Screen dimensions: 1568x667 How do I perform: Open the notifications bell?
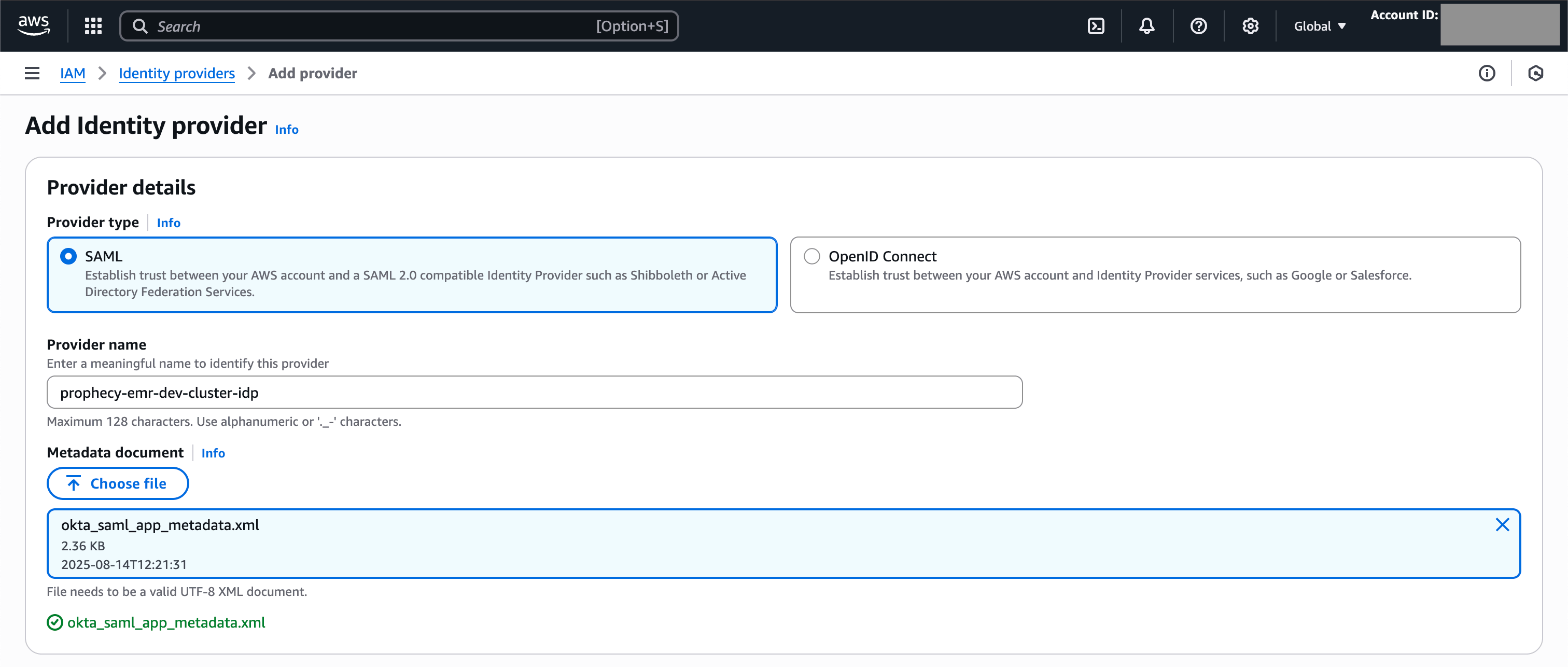click(x=1147, y=25)
